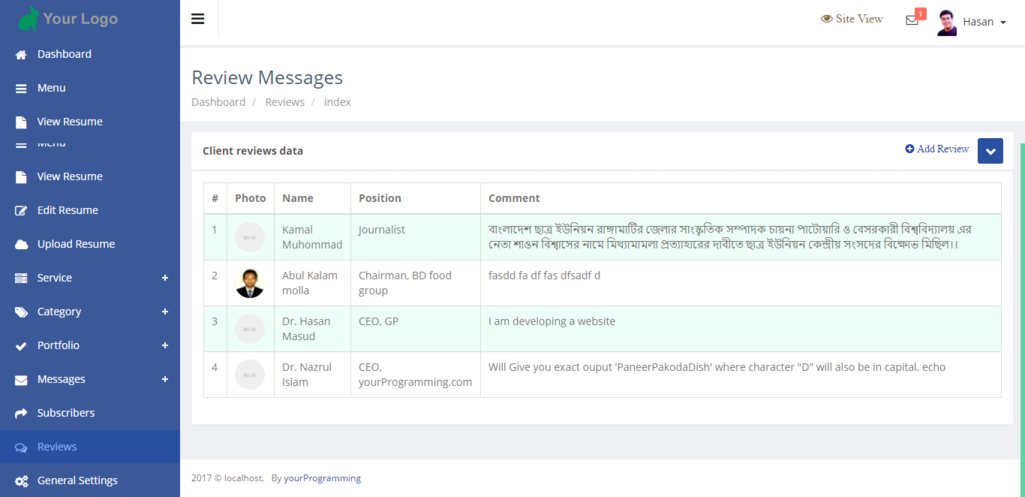Click the Reviews breadcrumb link
The height and width of the screenshot is (497, 1025).
point(285,102)
